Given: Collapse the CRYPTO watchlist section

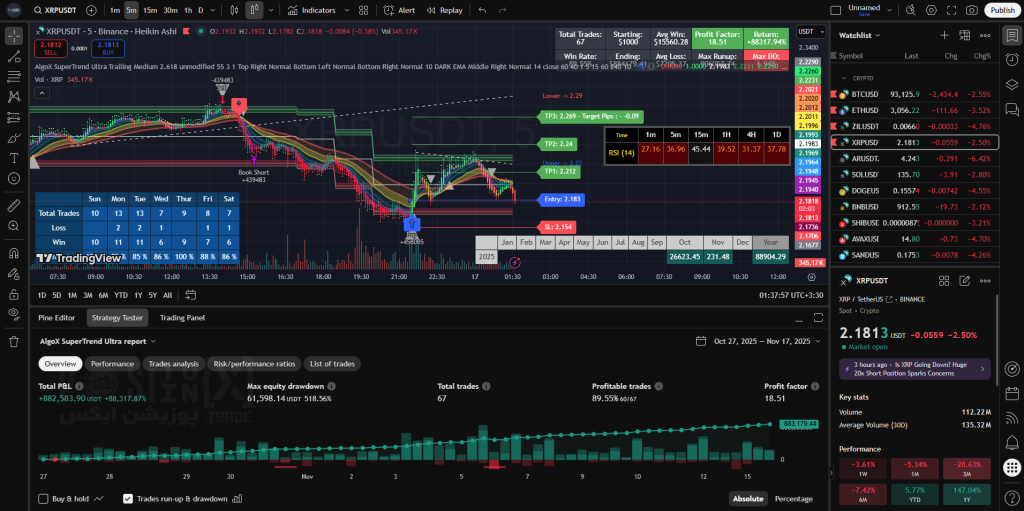Looking at the screenshot, I should tap(842, 78).
